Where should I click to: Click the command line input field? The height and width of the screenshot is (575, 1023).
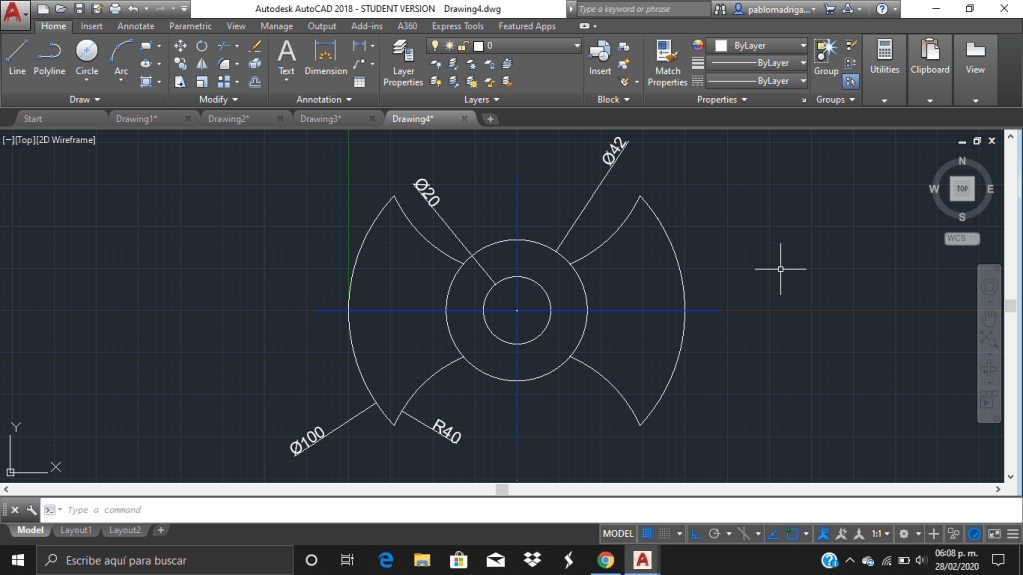point(300,510)
